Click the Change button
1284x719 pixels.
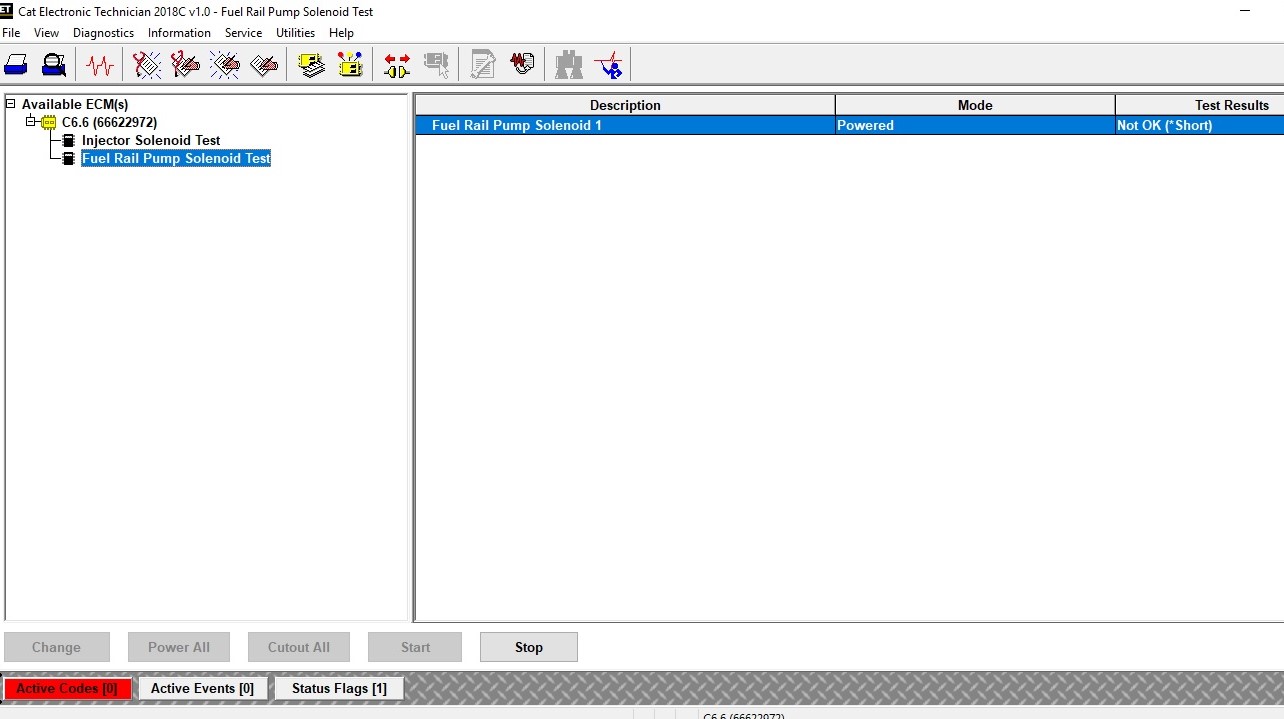pos(56,647)
